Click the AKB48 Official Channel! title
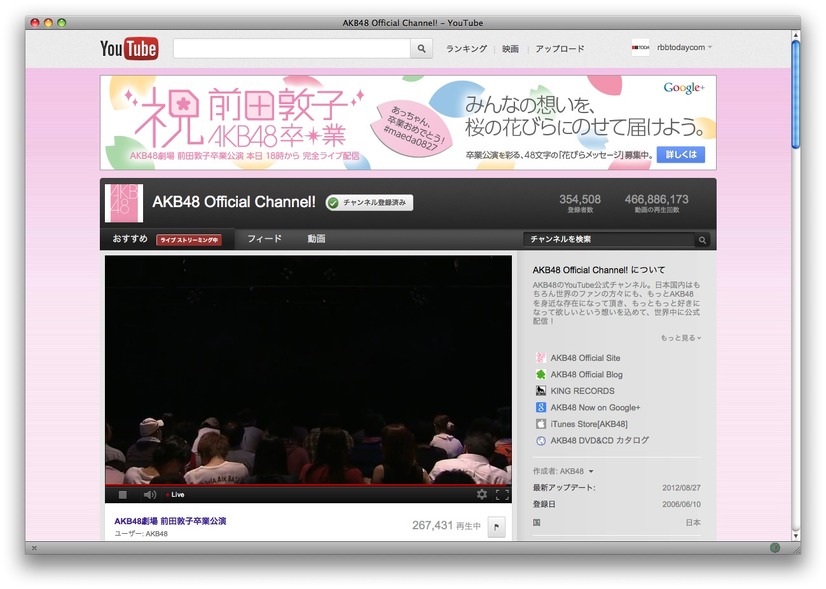This screenshot has height=589, width=826. pyautogui.click(x=234, y=202)
